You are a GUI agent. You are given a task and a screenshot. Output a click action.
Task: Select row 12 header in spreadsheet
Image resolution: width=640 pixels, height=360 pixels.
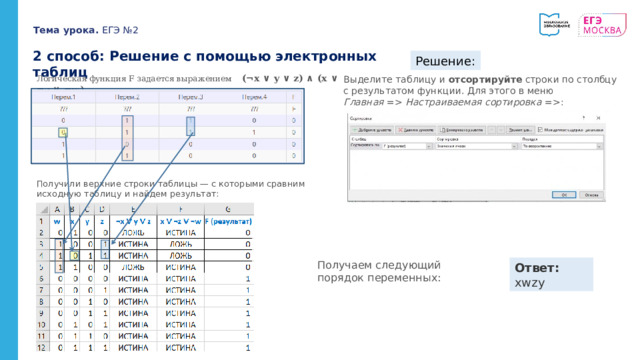[42, 348]
